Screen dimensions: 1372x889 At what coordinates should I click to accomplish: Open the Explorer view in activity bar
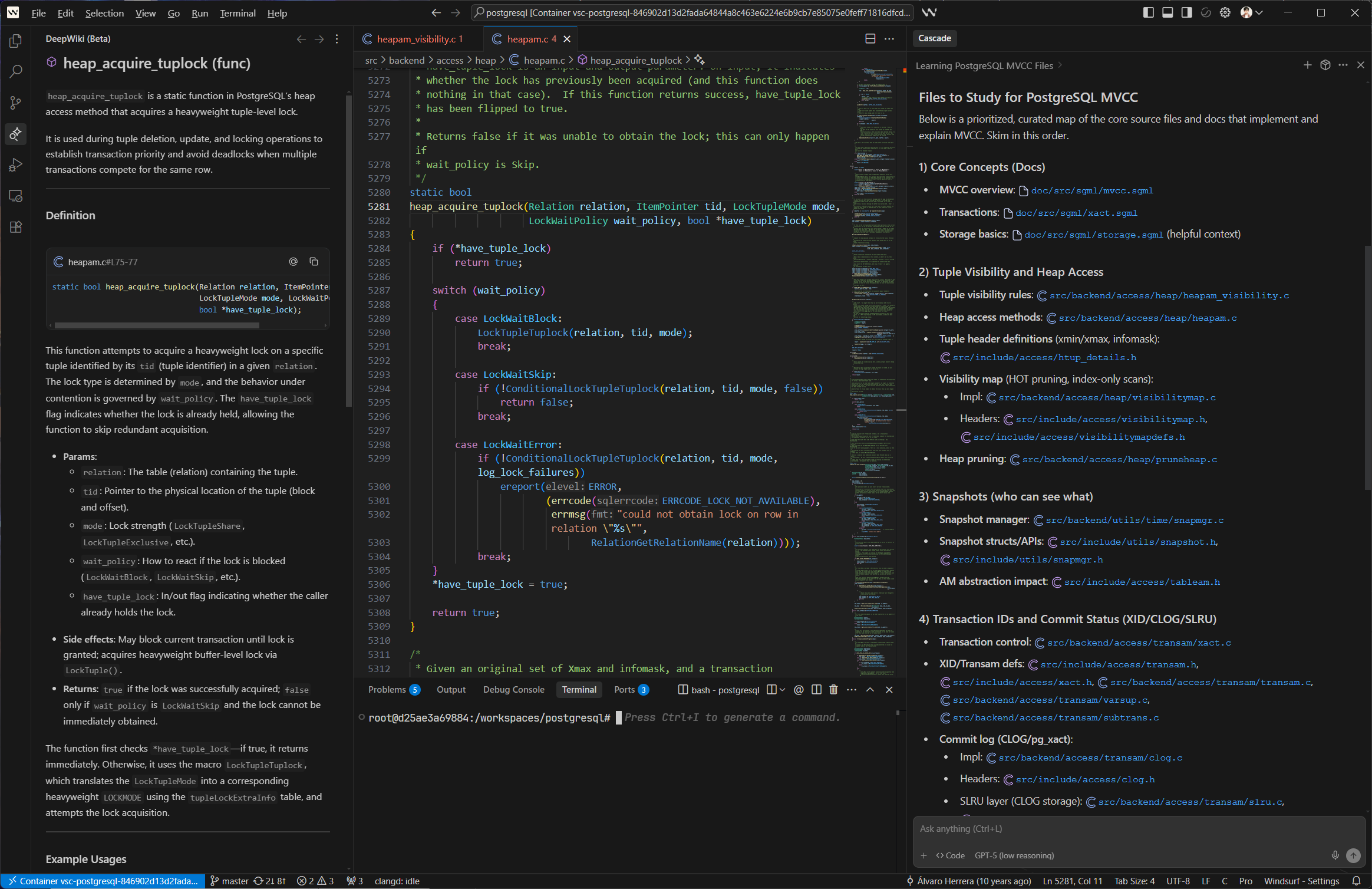(16, 41)
